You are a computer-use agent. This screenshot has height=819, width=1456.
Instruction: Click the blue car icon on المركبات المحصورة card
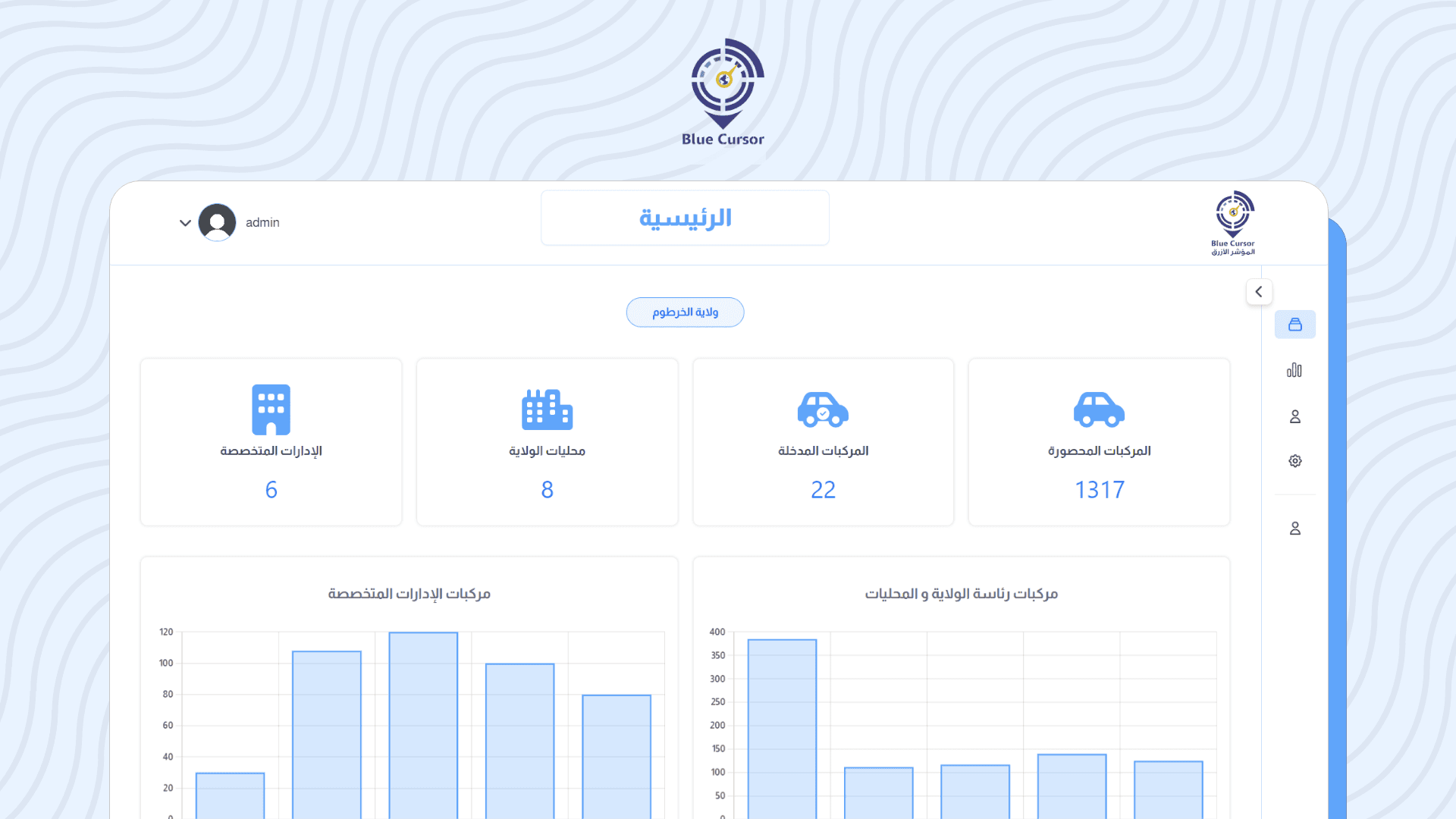coord(1099,409)
